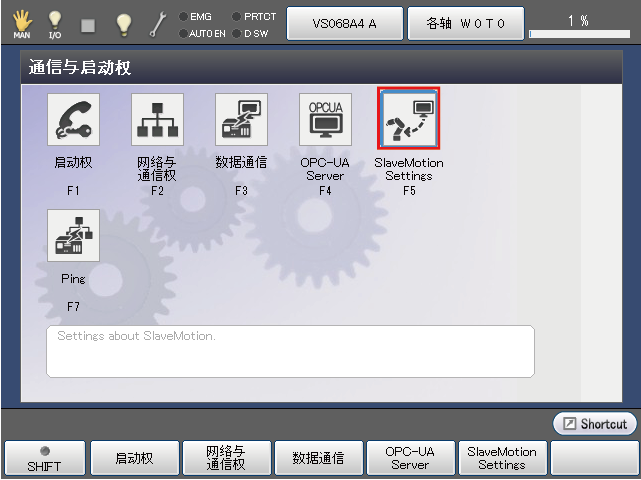
Task: Click the light bulb icon beside the wrench
Action: pos(123,23)
